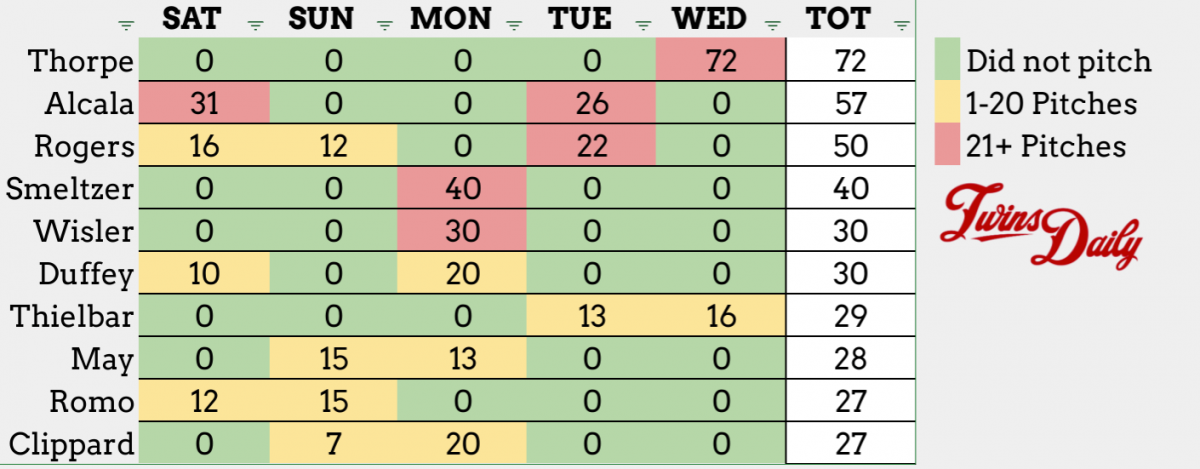1200x469 pixels.
Task: Click the Twins Daily logo
Action: tap(1041, 226)
